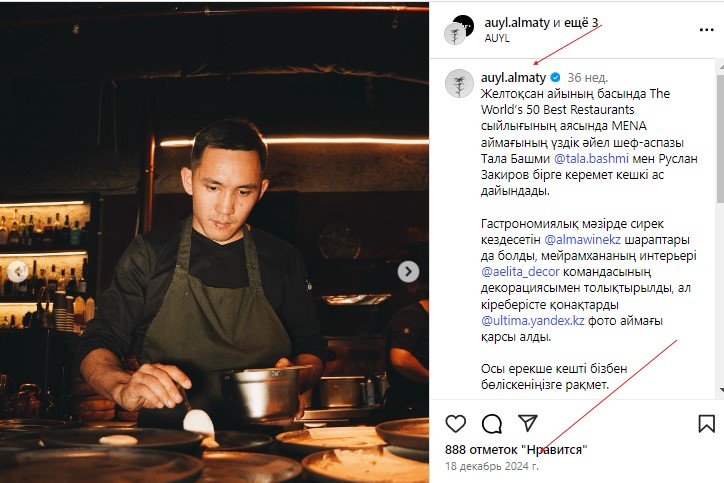Click the verified badge next to auyl.almaty
724x483 pixels.
[555, 77]
